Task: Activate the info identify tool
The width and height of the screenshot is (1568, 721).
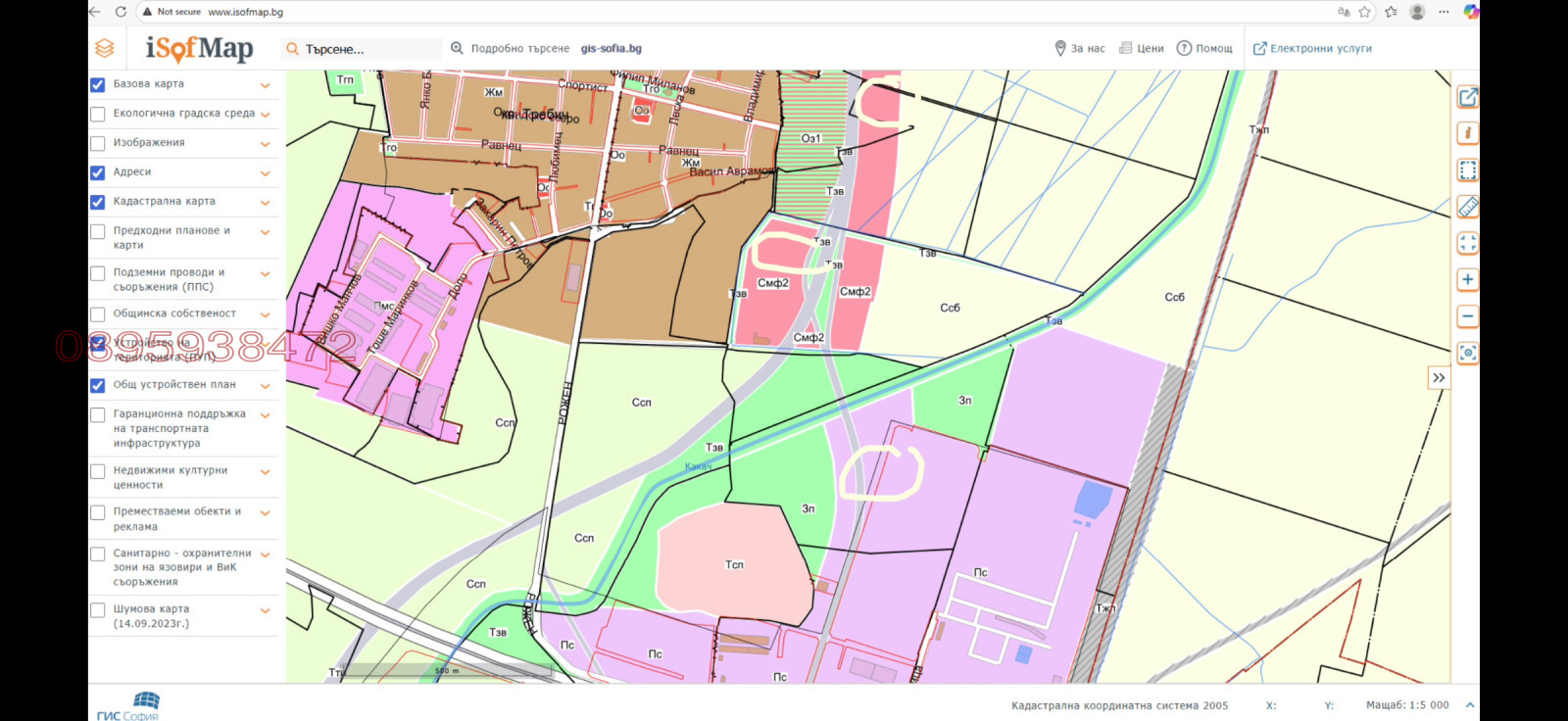Action: pos(1467,133)
